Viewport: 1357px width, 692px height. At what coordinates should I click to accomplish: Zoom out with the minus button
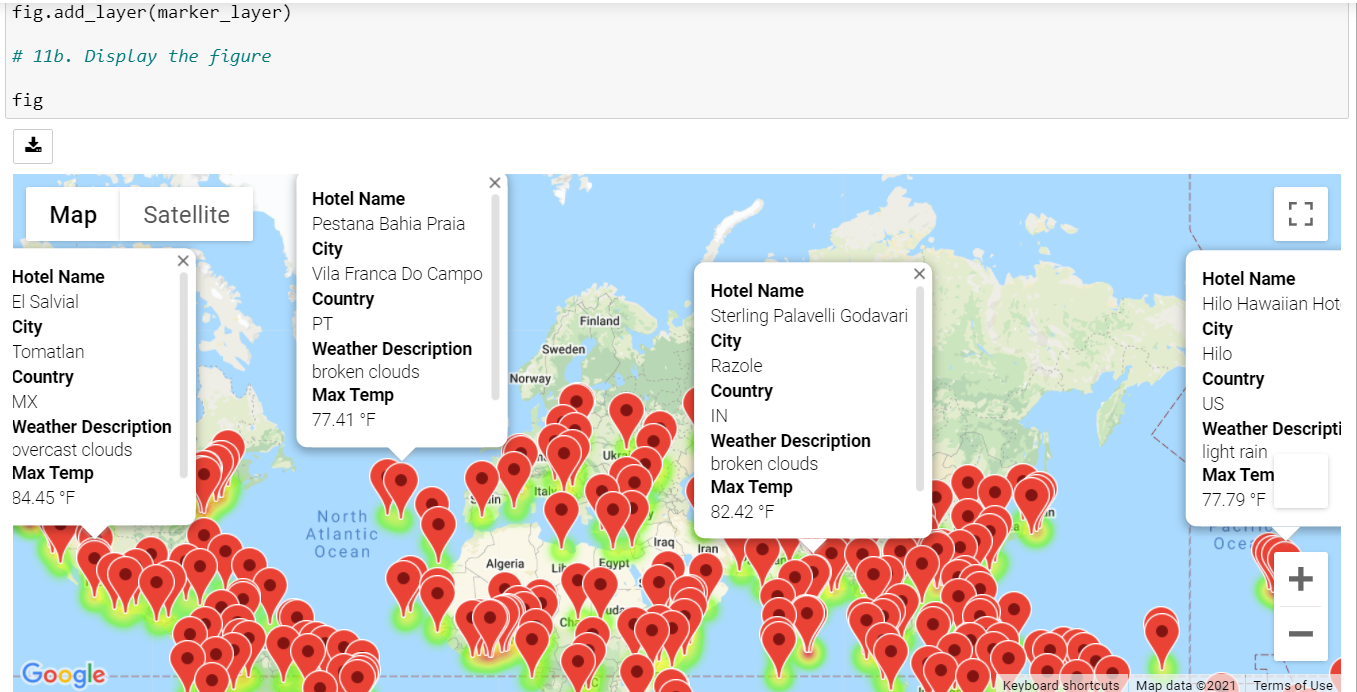coord(1300,633)
